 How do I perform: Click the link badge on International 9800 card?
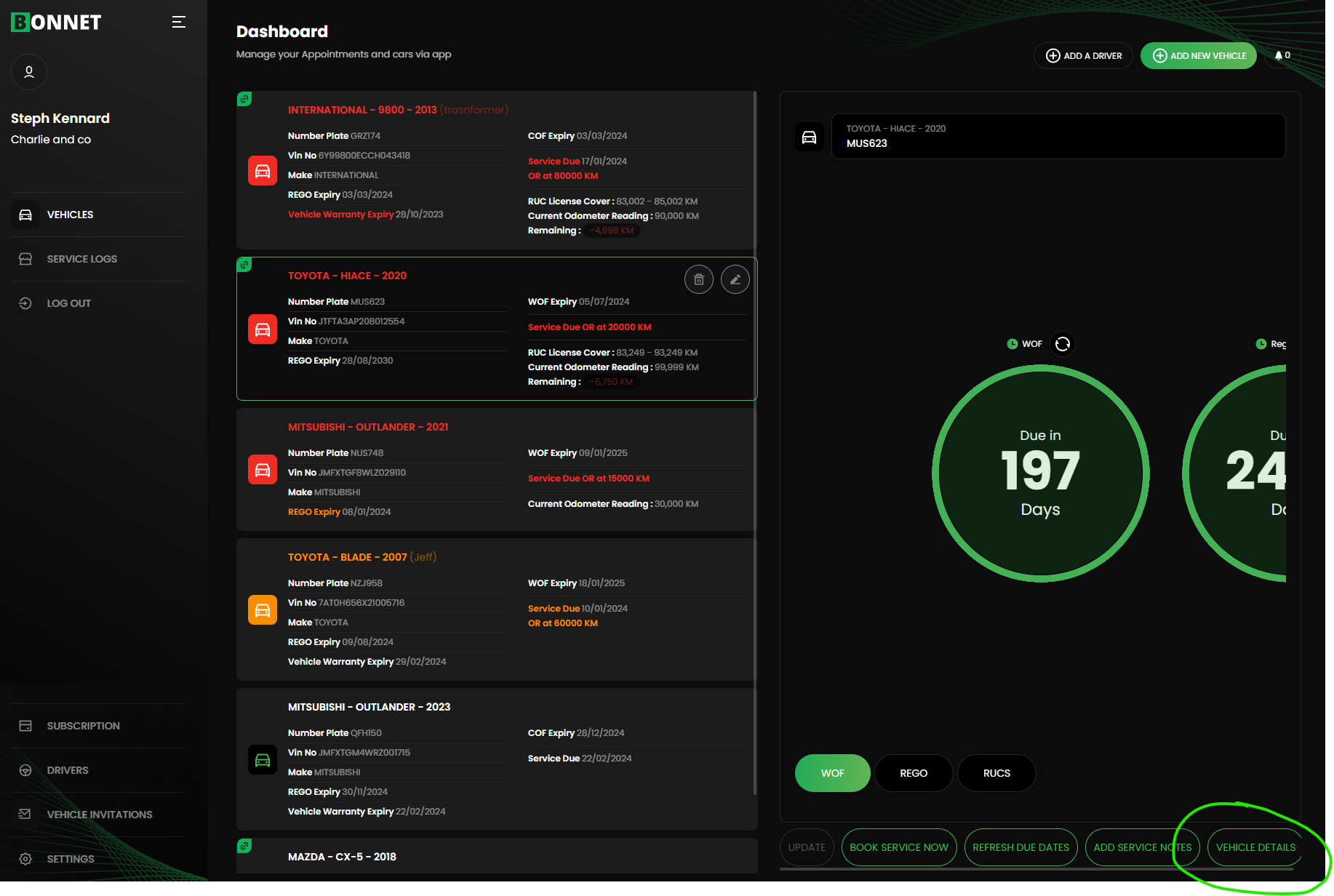[245, 98]
